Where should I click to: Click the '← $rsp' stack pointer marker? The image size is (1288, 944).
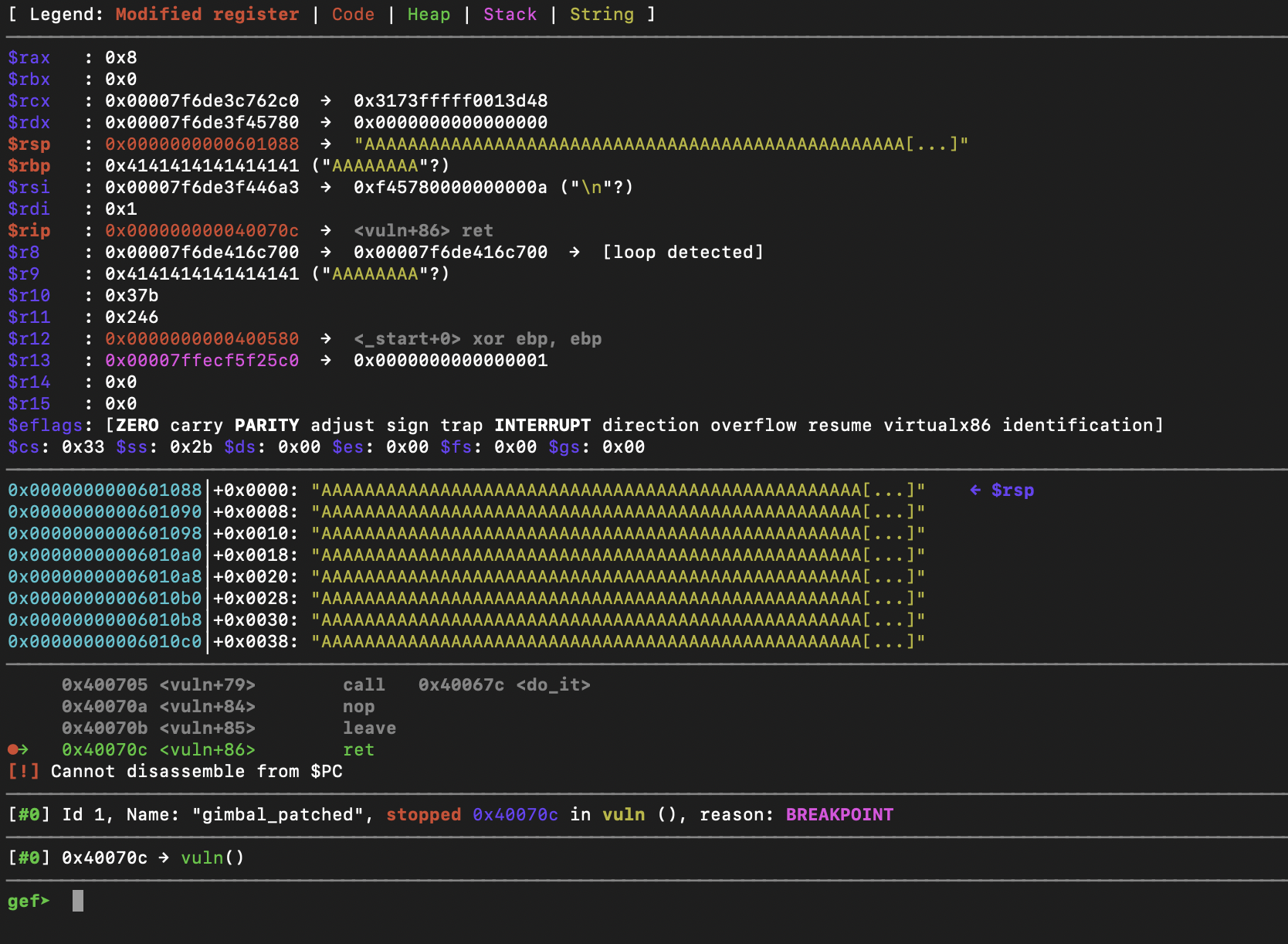(x=1002, y=491)
